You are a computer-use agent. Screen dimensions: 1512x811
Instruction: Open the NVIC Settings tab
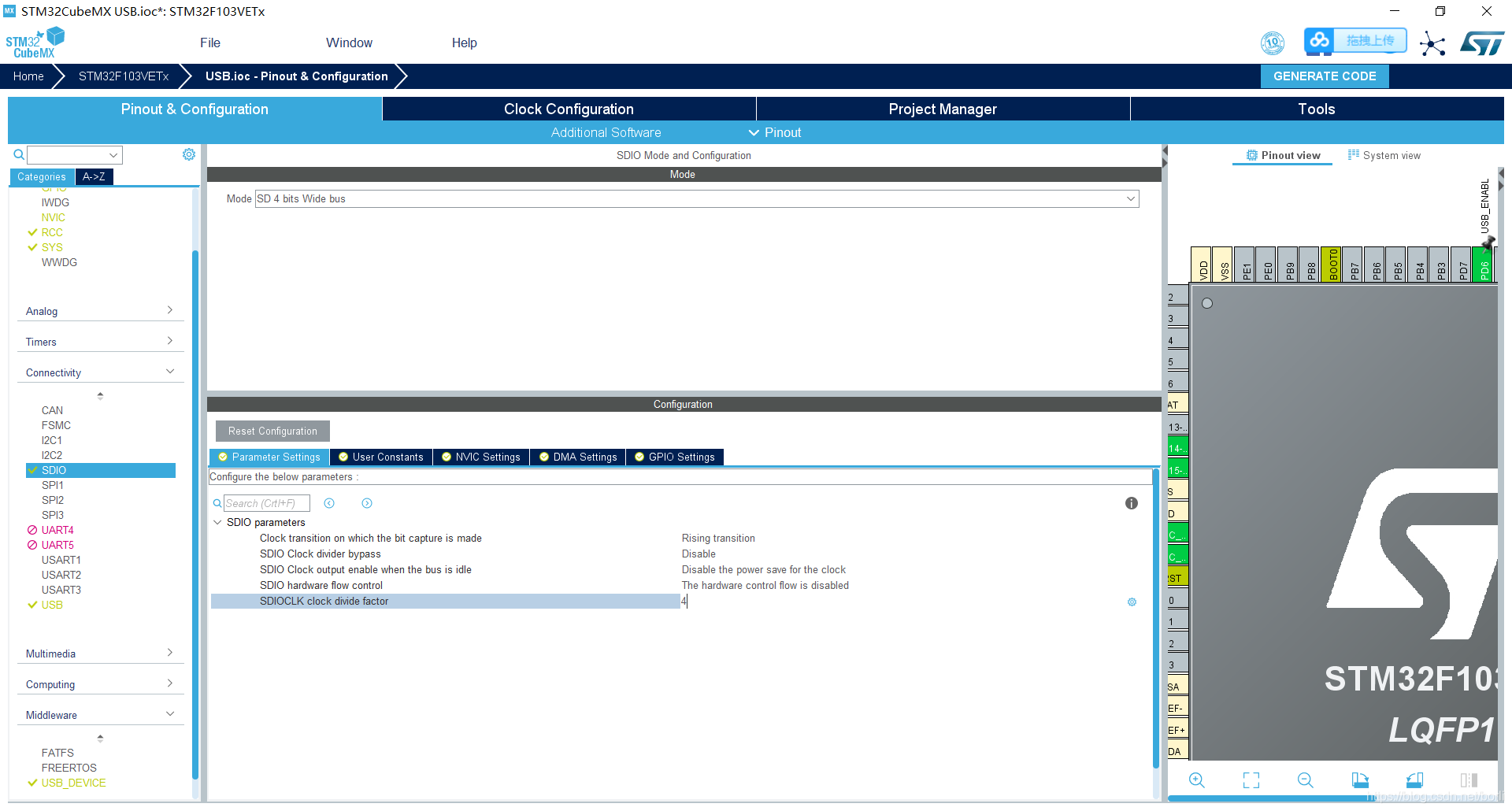(x=480, y=457)
